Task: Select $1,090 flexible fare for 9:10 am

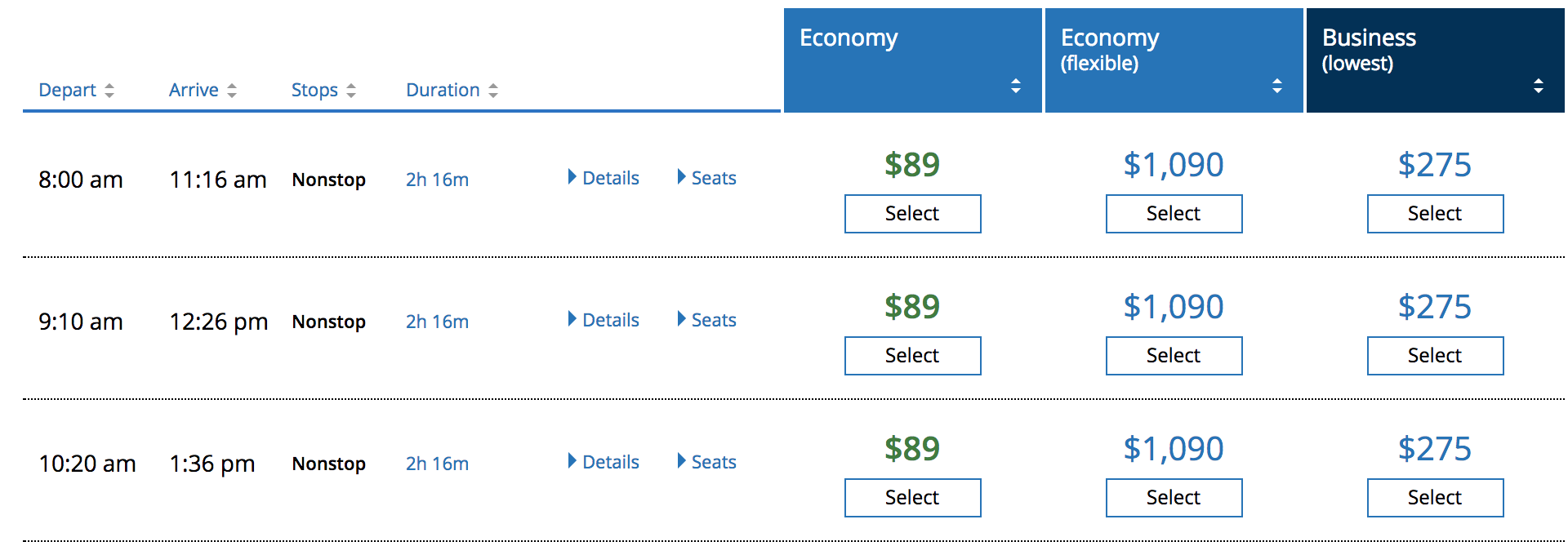Action: 1174,356
